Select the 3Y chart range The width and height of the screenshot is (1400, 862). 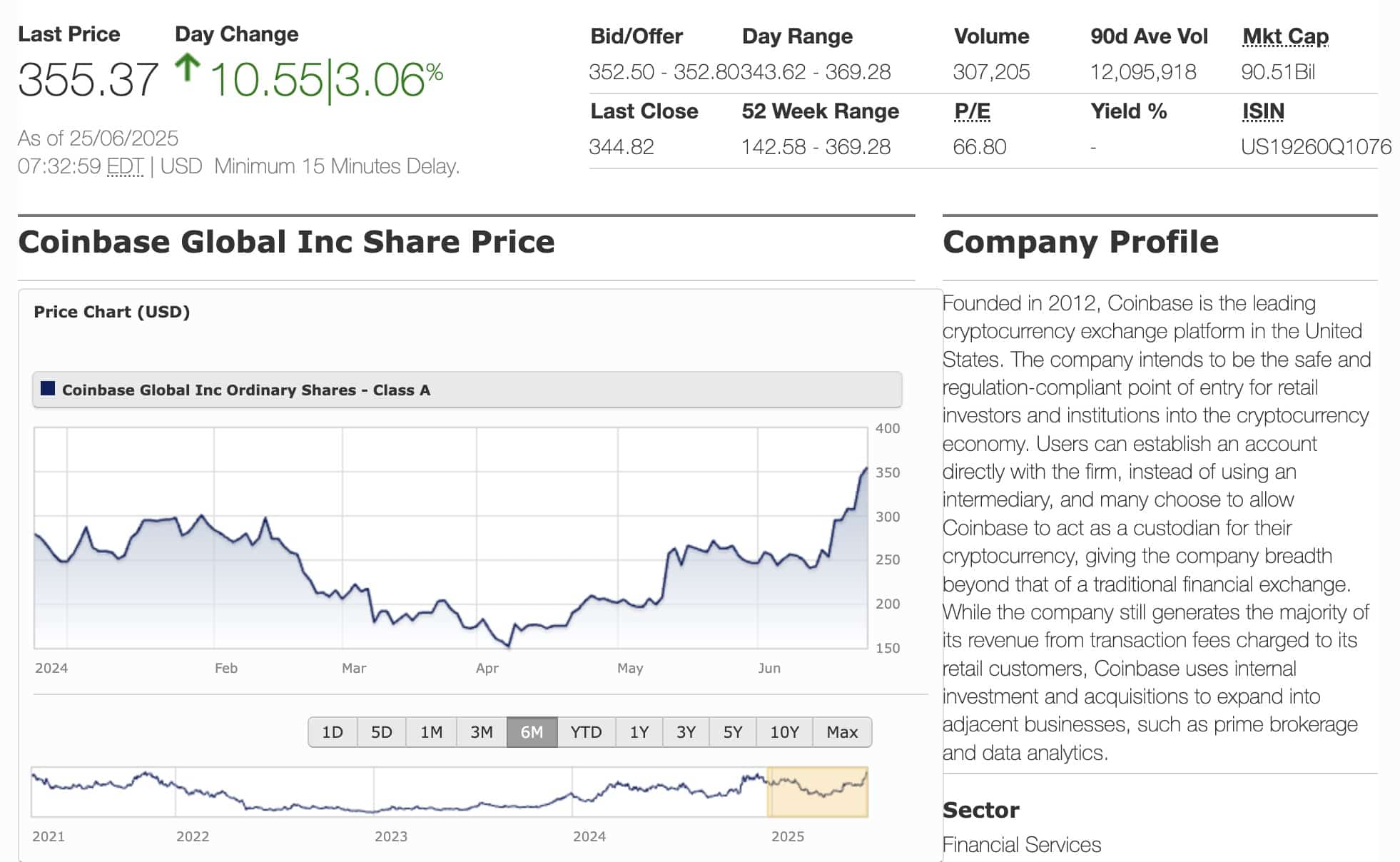686,731
